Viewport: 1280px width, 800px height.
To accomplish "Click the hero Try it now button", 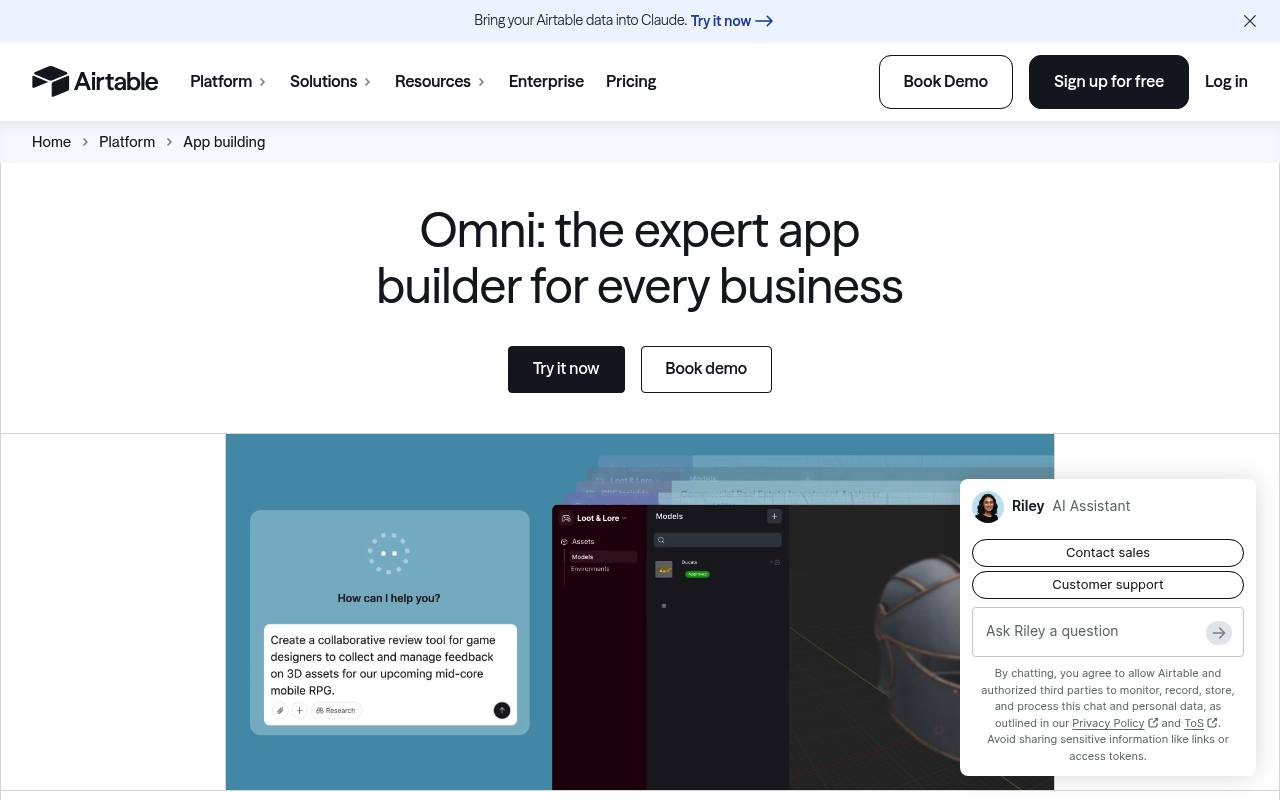I will (x=566, y=369).
